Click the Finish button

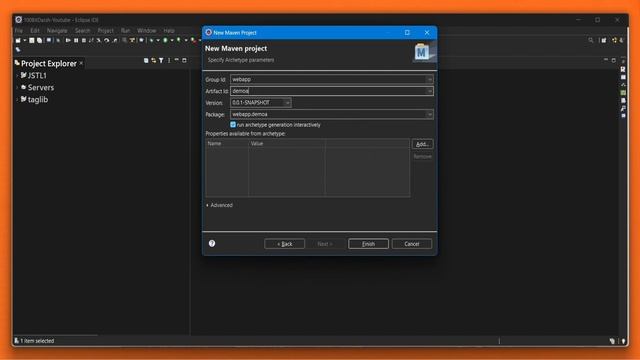coord(368,244)
